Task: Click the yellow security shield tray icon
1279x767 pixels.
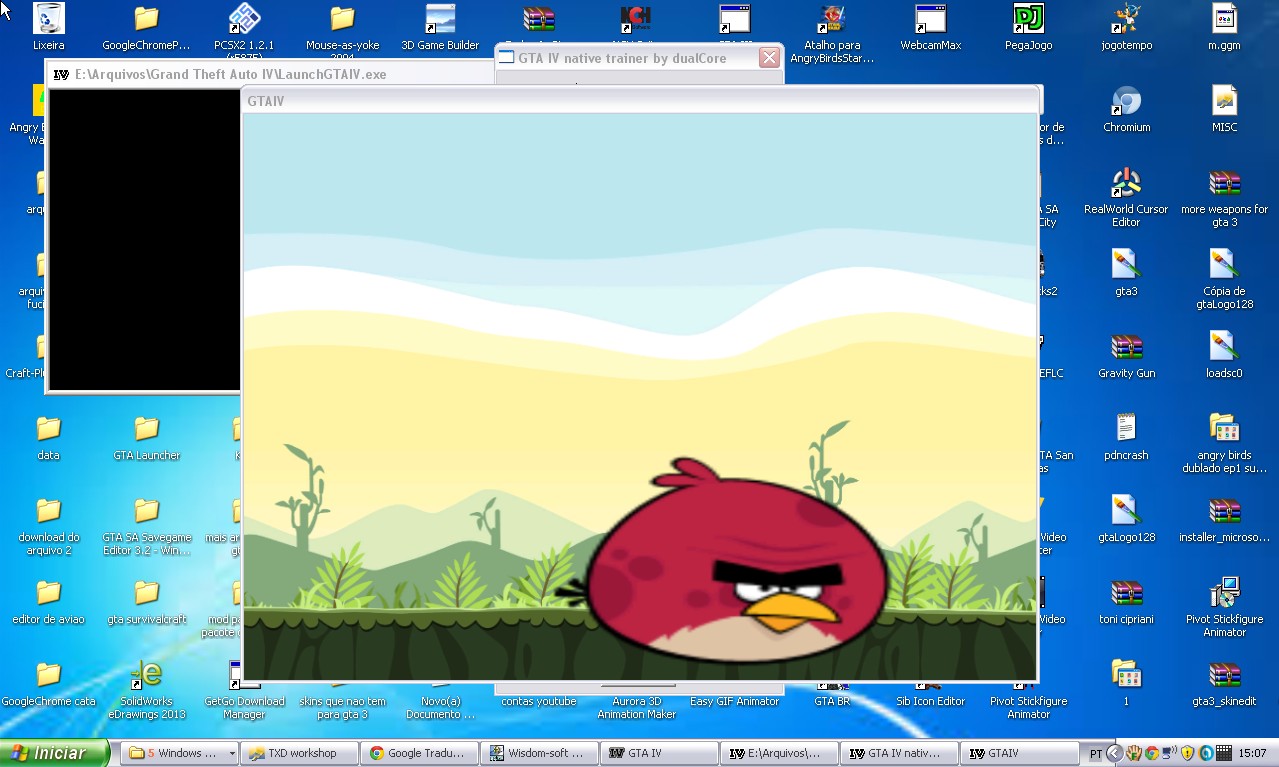Action: point(1187,753)
